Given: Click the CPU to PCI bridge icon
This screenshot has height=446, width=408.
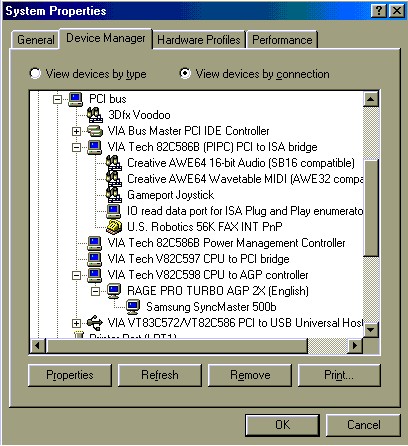Looking at the screenshot, I should click(95, 259).
